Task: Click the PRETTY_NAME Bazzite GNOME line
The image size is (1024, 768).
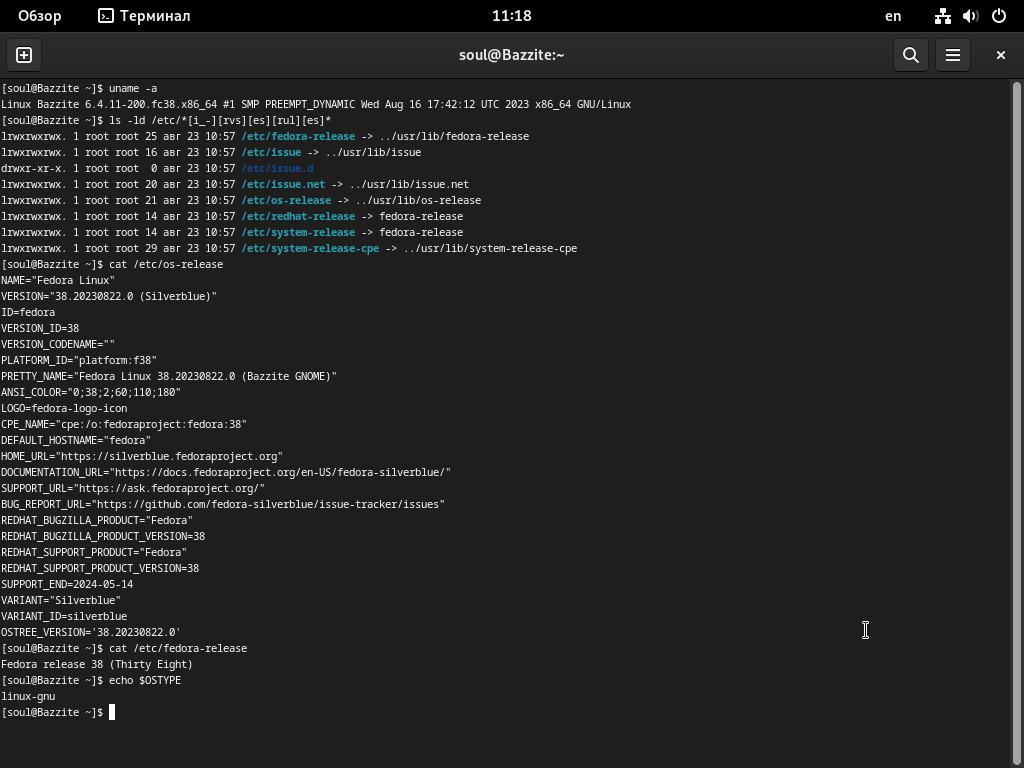Action: pyautogui.click(x=169, y=376)
